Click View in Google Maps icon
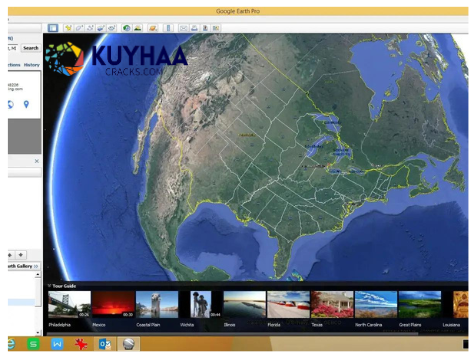Screen dimensions: 469x361 point(216,28)
